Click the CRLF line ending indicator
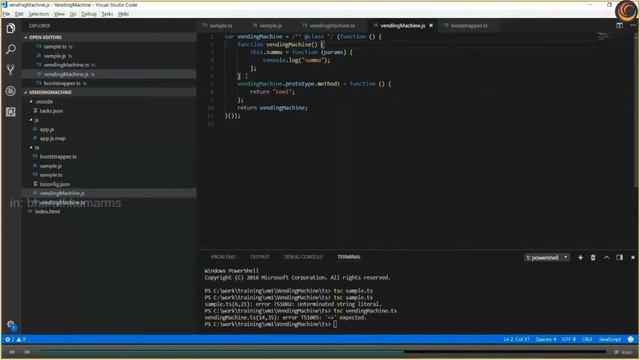640x360 pixels. click(x=587, y=339)
